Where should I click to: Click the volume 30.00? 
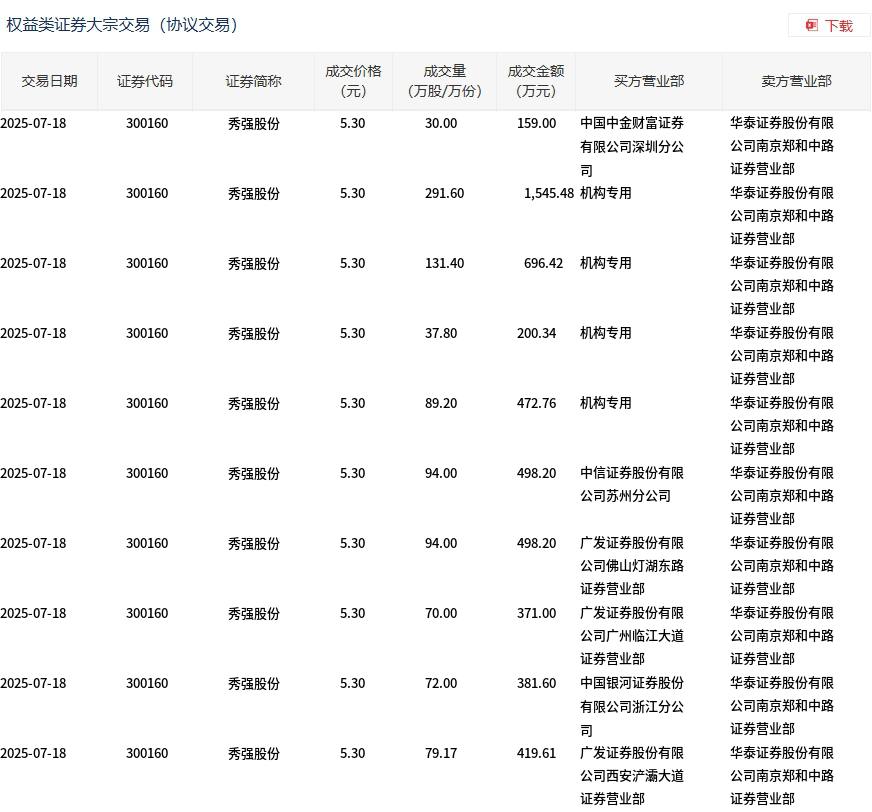[441, 123]
